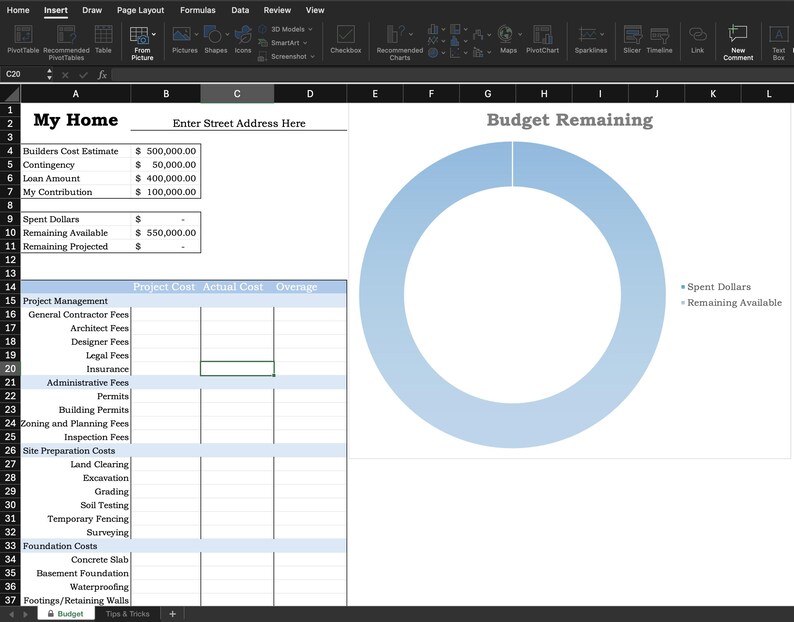Image resolution: width=794 pixels, height=622 pixels.
Task: Go to the previous sheet arrow
Action: click(x=11, y=614)
